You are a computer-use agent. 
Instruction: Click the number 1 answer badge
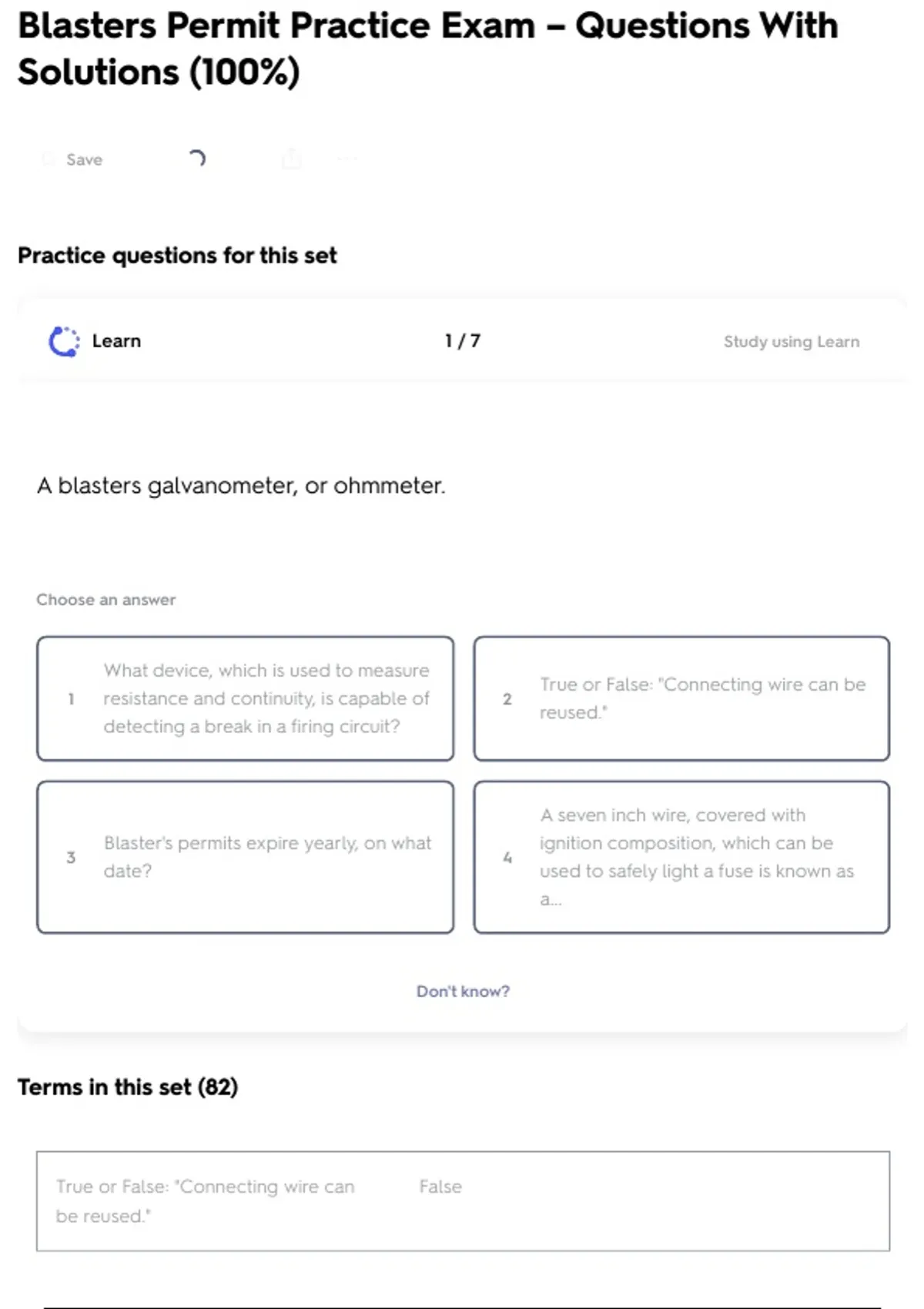tap(71, 699)
